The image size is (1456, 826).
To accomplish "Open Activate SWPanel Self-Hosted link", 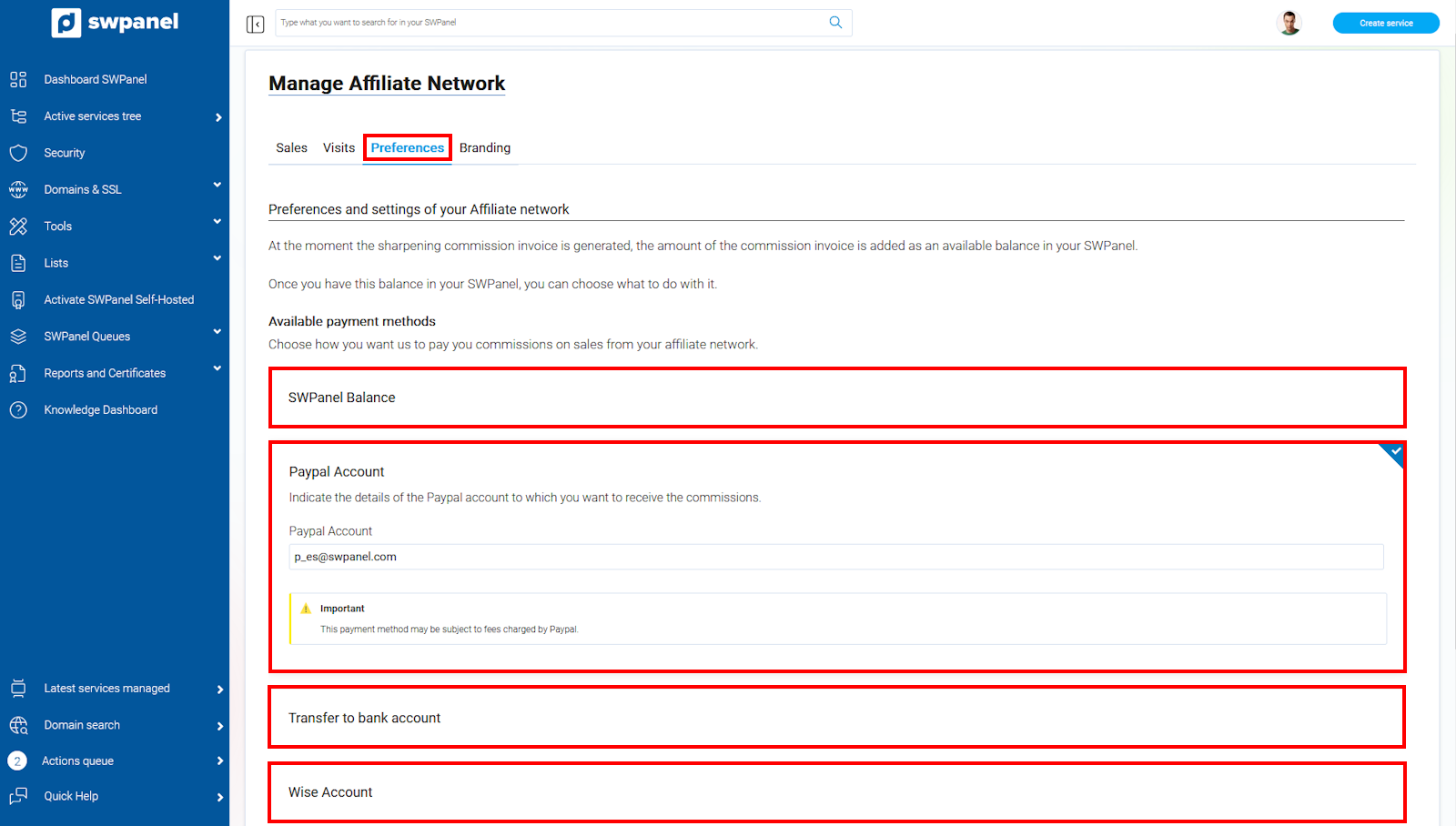I will (x=118, y=299).
